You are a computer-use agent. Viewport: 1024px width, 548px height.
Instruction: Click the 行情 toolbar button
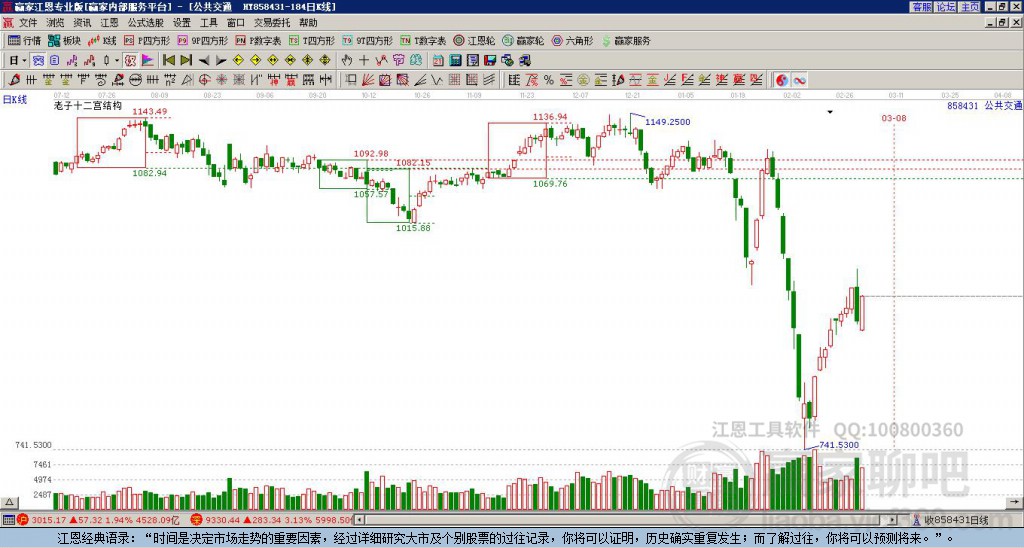pyautogui.click(x=25, y=40)
